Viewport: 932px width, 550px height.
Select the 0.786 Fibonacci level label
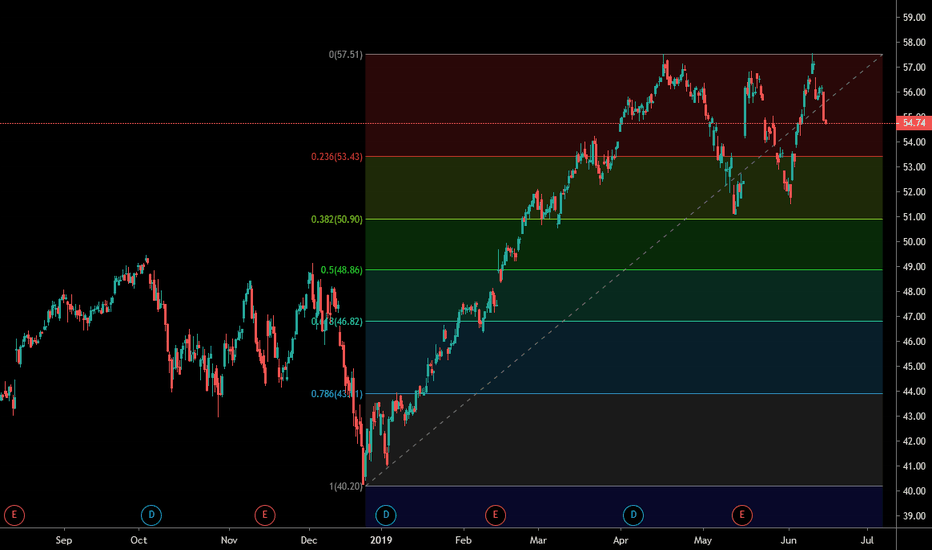tap(336, 394)
